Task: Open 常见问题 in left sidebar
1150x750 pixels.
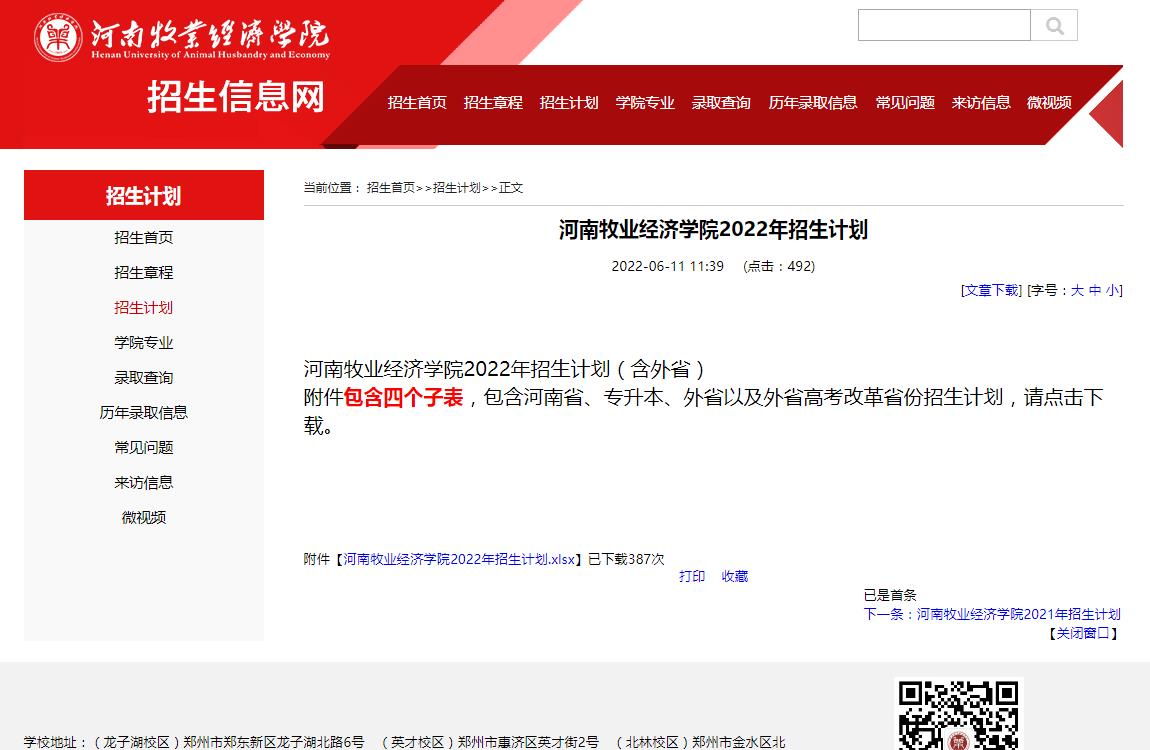Action: [143, 448]
